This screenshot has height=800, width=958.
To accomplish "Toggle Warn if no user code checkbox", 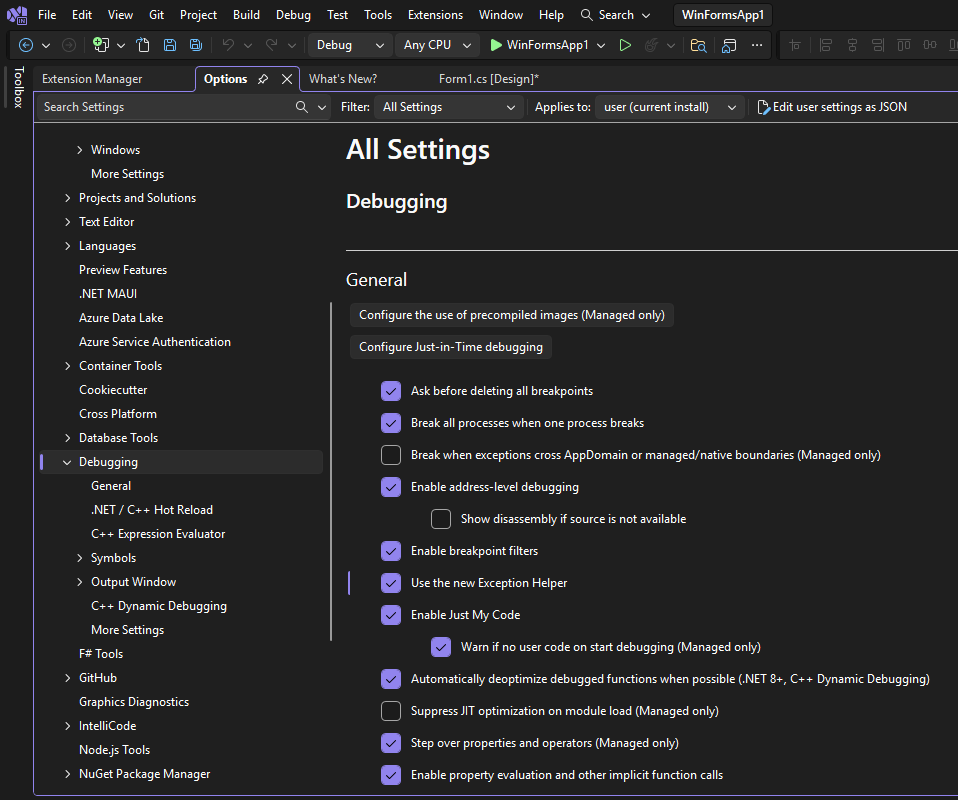I will (x=441, y=647).
